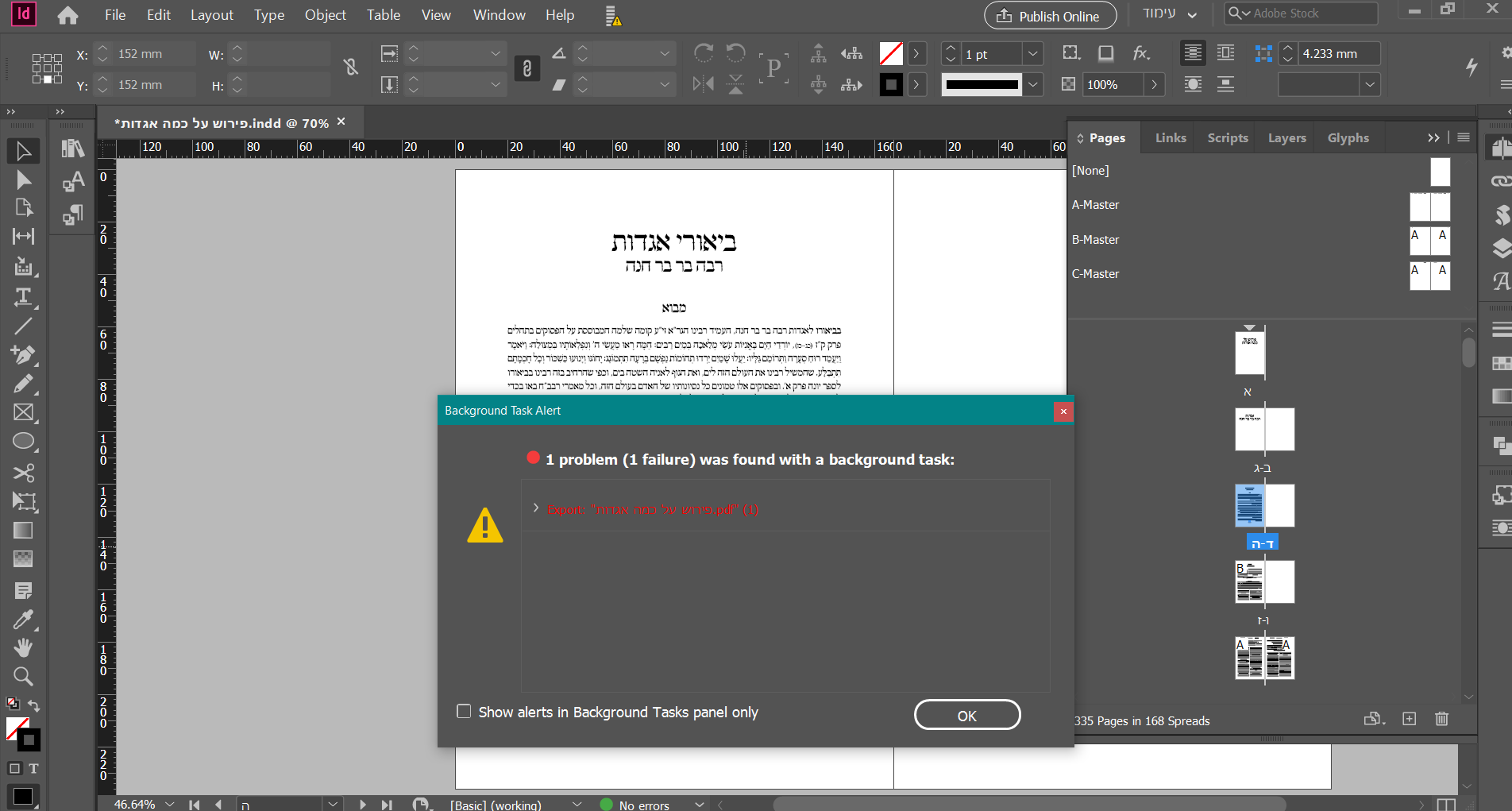The height and width of the screenshot is (811, 1512).
Task: Select the Hand tool
Action: [24, 647]
